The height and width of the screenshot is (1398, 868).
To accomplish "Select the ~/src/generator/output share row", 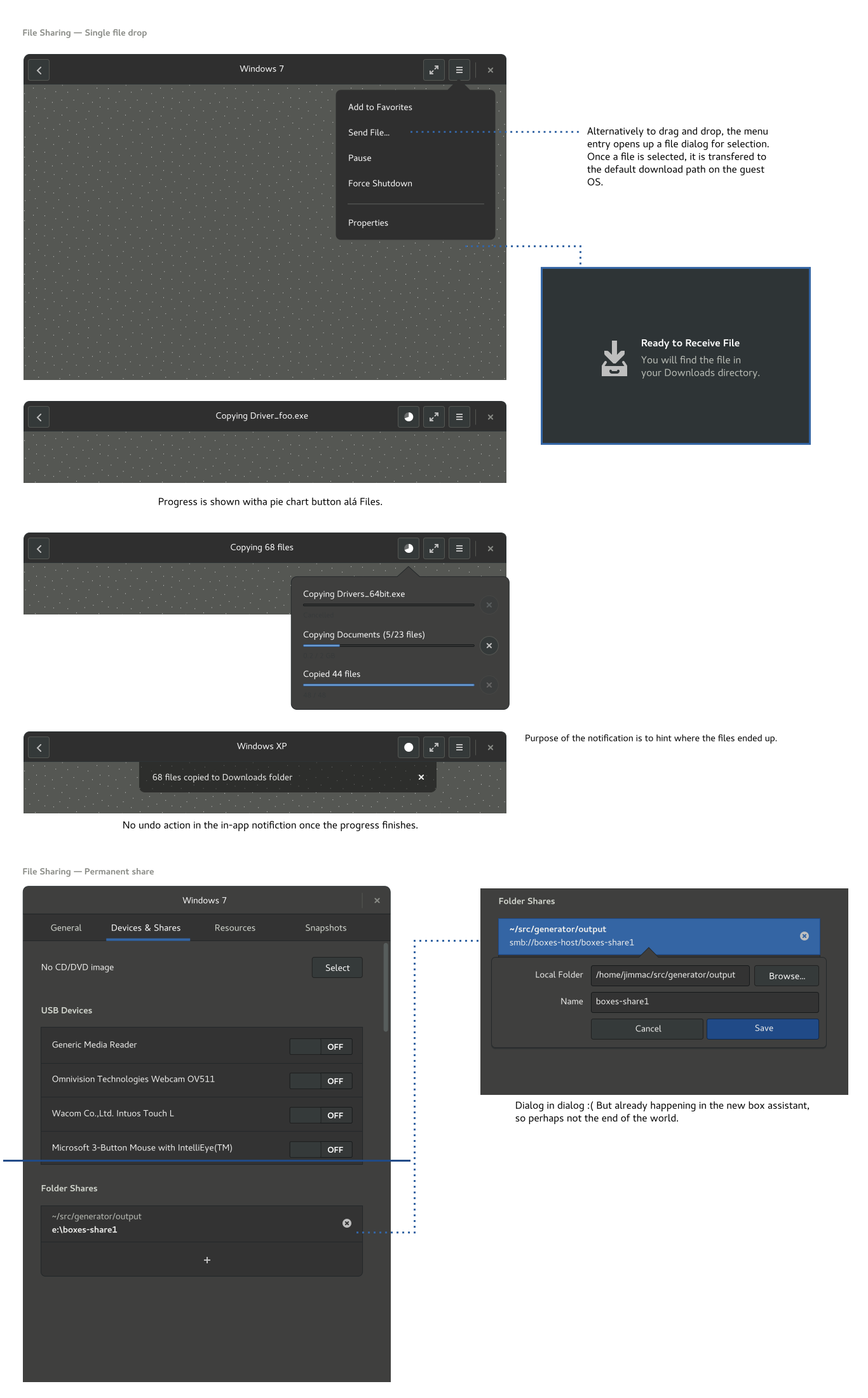I will tap(202, 1224).
